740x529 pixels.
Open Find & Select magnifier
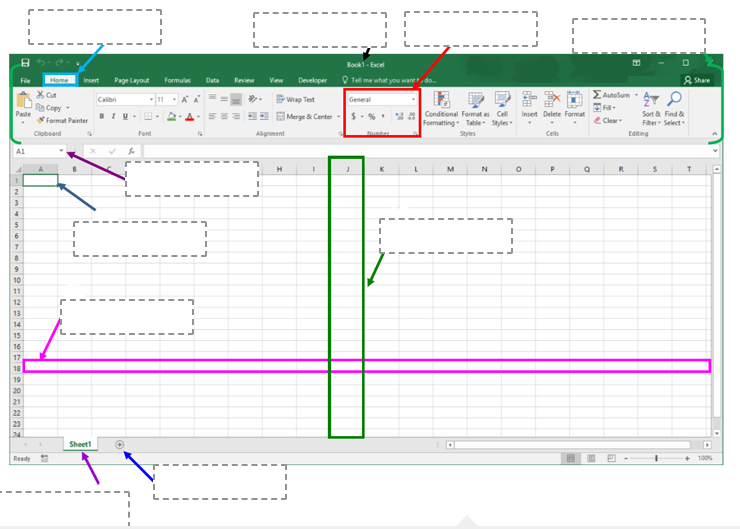click(x=674, y=100)
